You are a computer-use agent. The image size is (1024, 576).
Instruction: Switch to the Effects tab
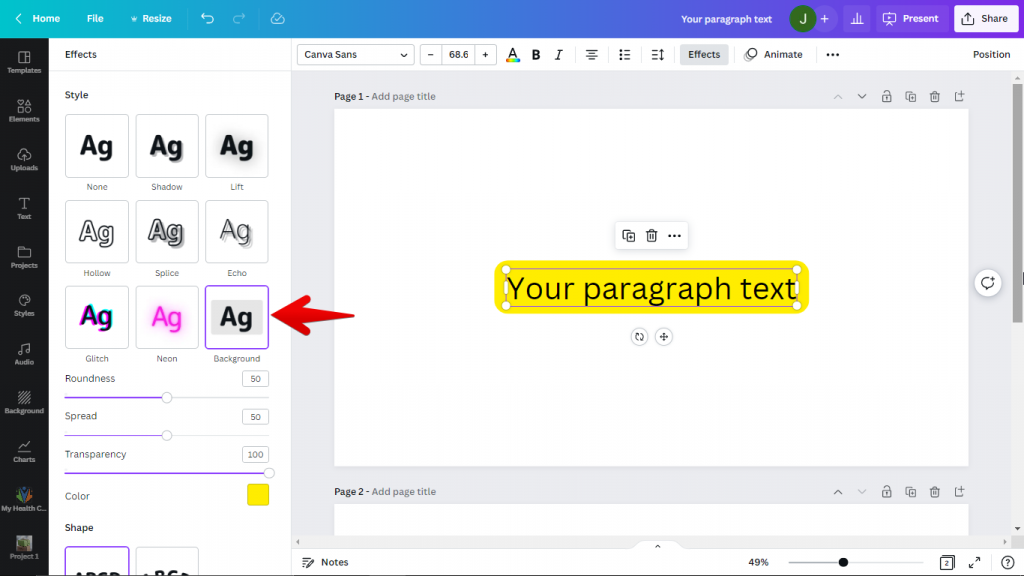click(x=703, y=54)
